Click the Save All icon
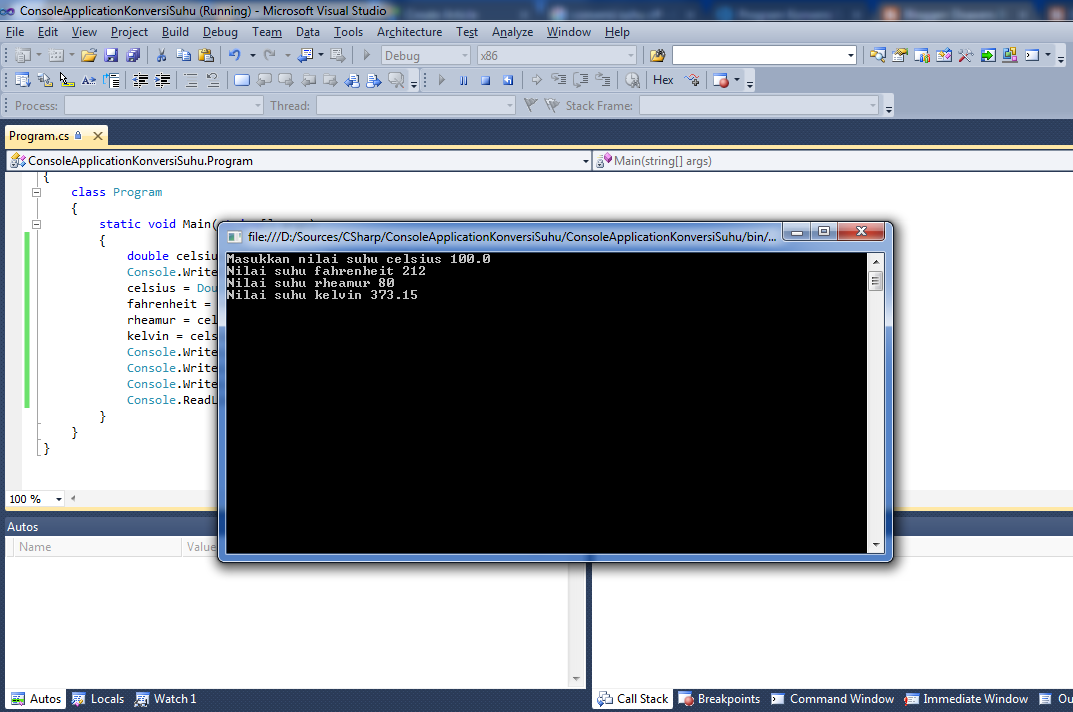Viewport: 1073px width, 712px height. click(x=133, y=55)
